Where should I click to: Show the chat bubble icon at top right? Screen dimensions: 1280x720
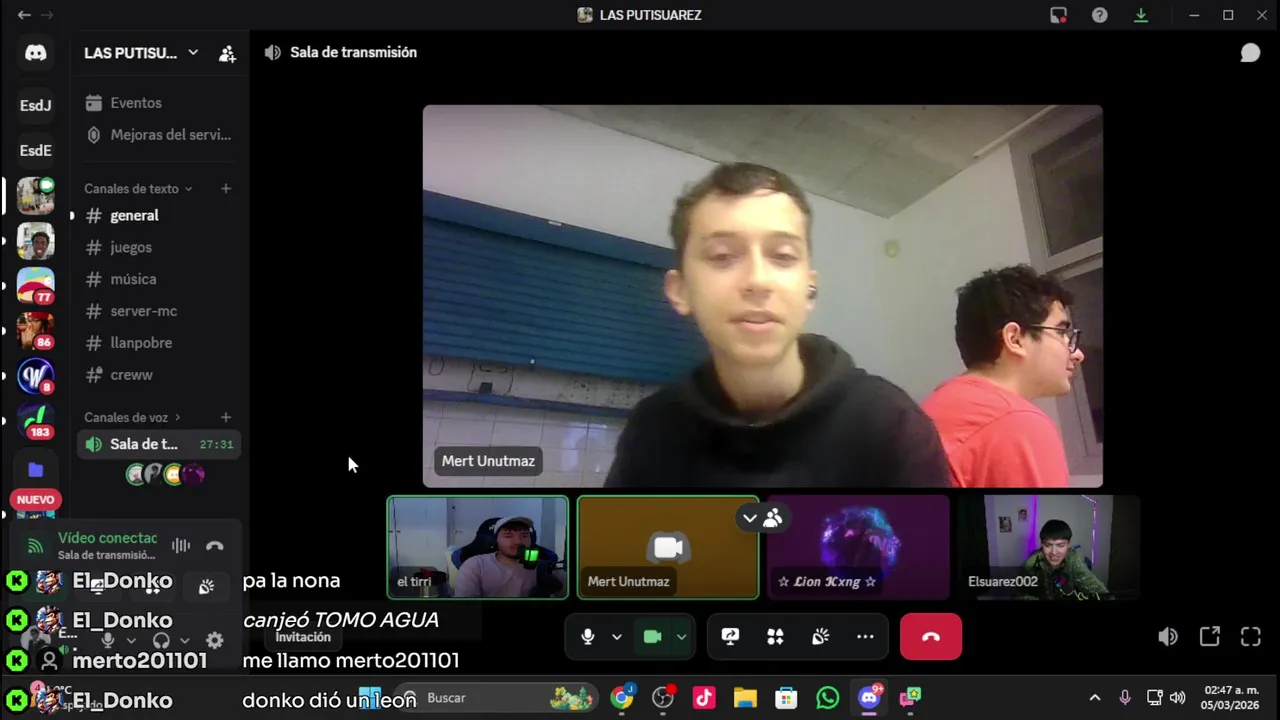pos(1250,53)
